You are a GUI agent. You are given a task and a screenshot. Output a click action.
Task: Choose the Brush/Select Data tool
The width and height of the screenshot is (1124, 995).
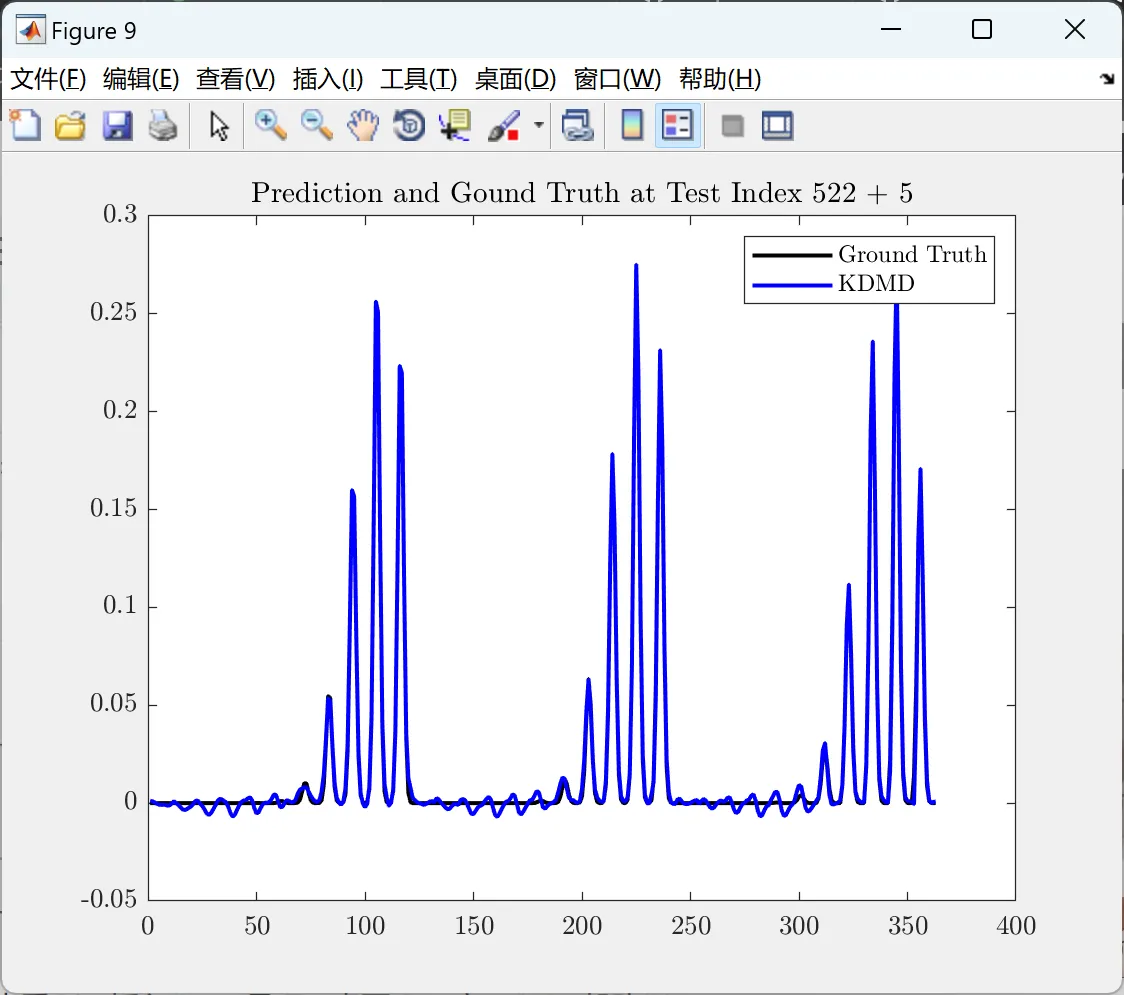tap(504, 125)
